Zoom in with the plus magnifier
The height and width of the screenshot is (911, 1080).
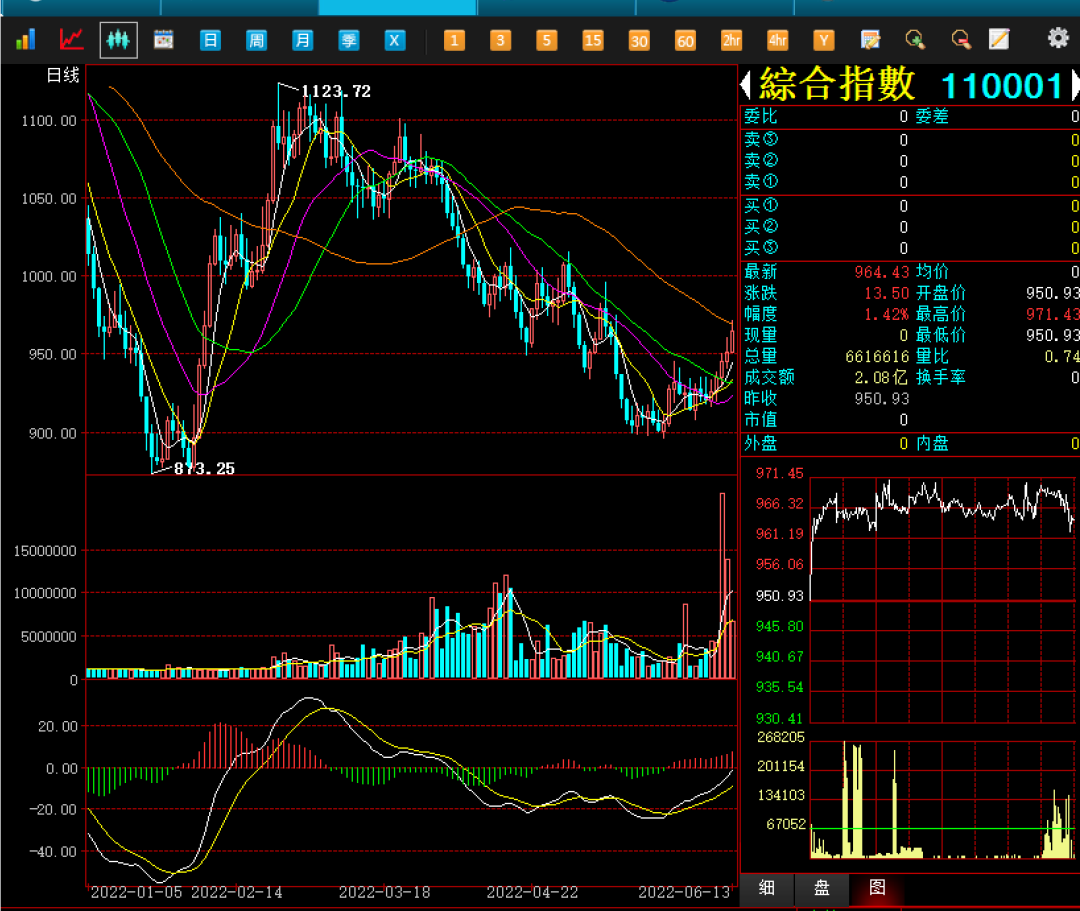point(915,39)
